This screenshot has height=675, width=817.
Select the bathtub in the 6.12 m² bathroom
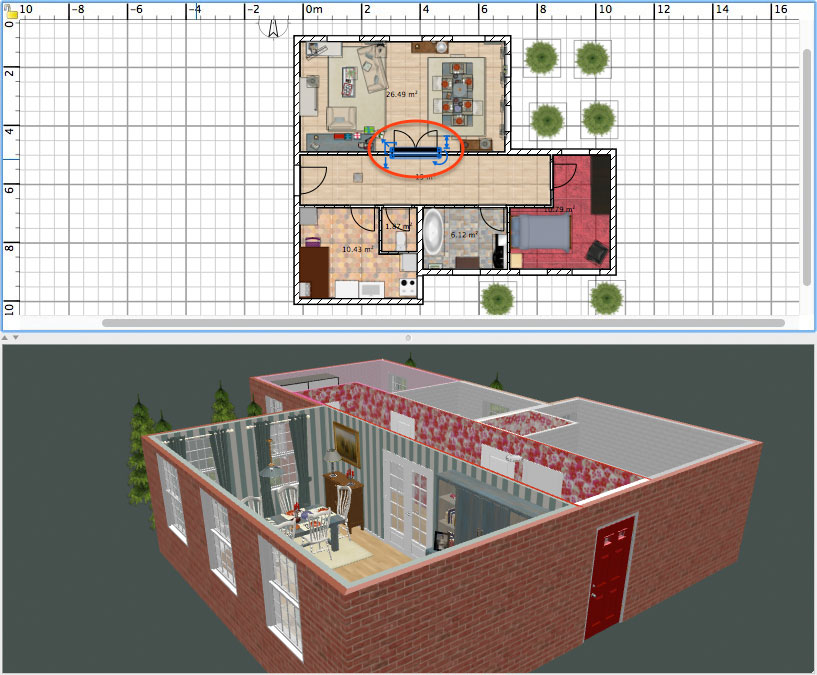(x=433, y=234)
